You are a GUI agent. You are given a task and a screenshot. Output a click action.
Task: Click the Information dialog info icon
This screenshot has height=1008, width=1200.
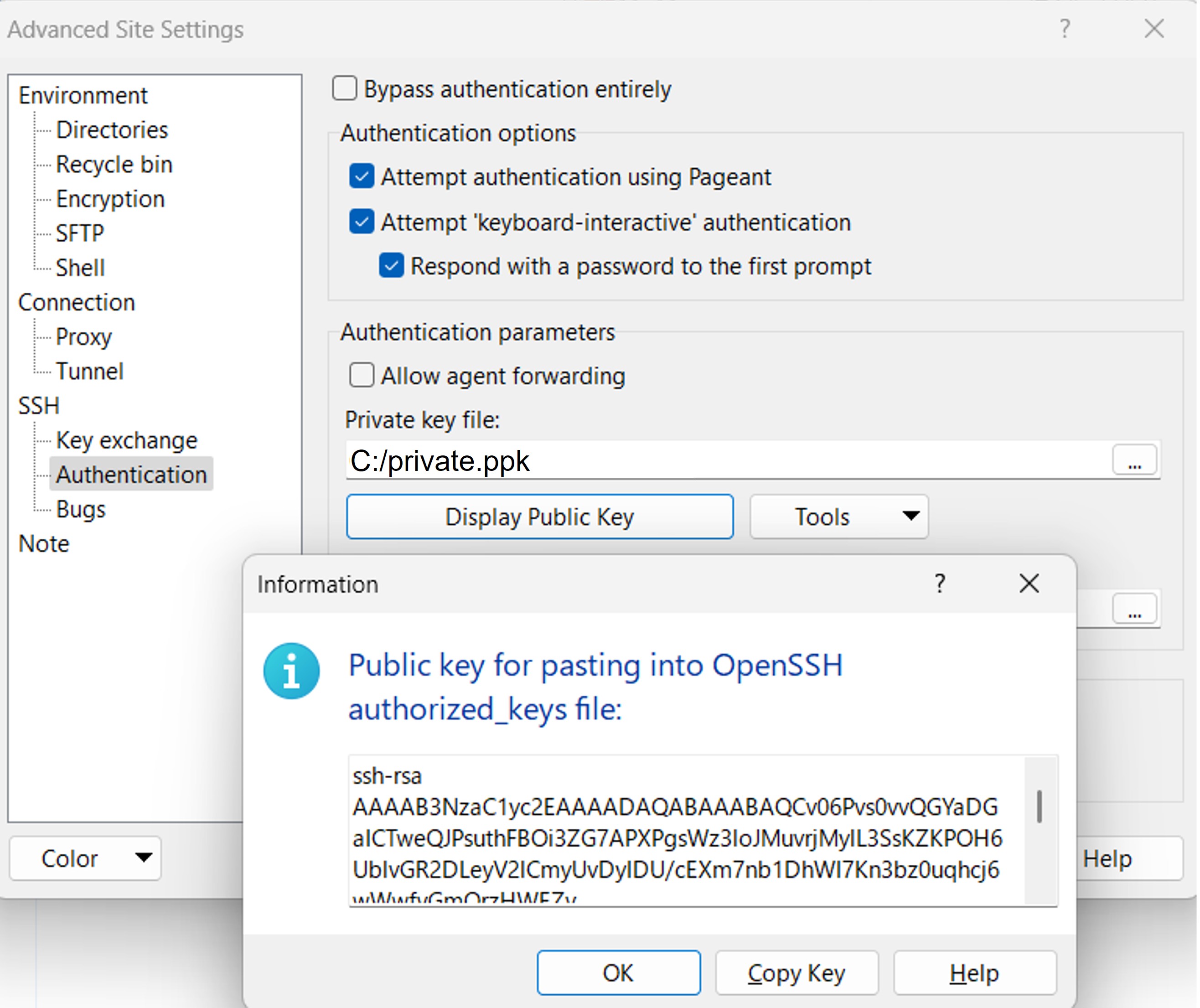[x=291, y=672]
